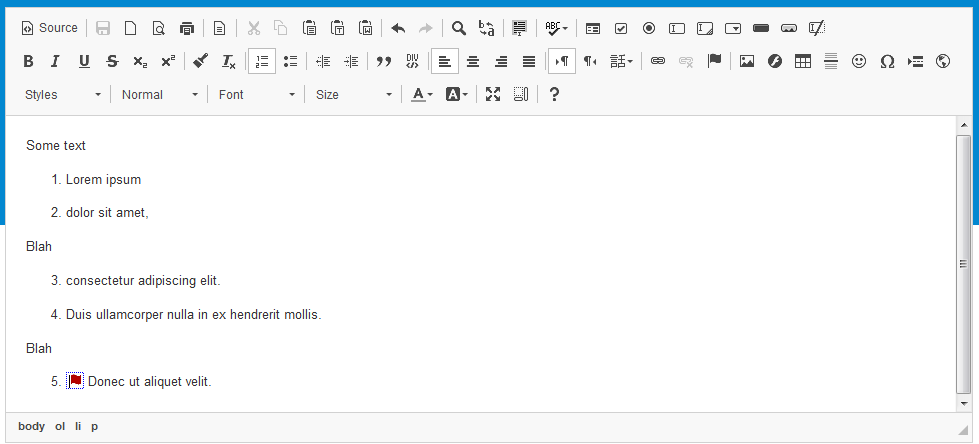Insert a form Button element

coord(761,28)
